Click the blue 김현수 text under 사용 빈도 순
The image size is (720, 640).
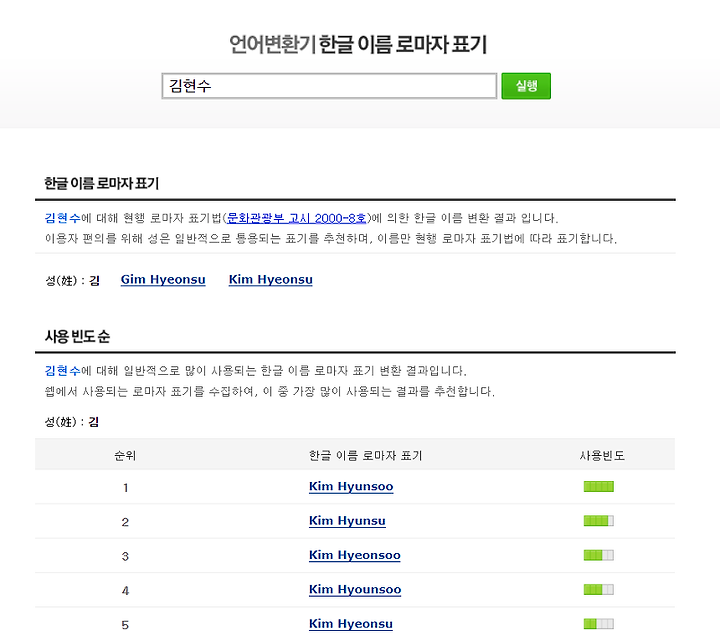(x=62, y=371)
